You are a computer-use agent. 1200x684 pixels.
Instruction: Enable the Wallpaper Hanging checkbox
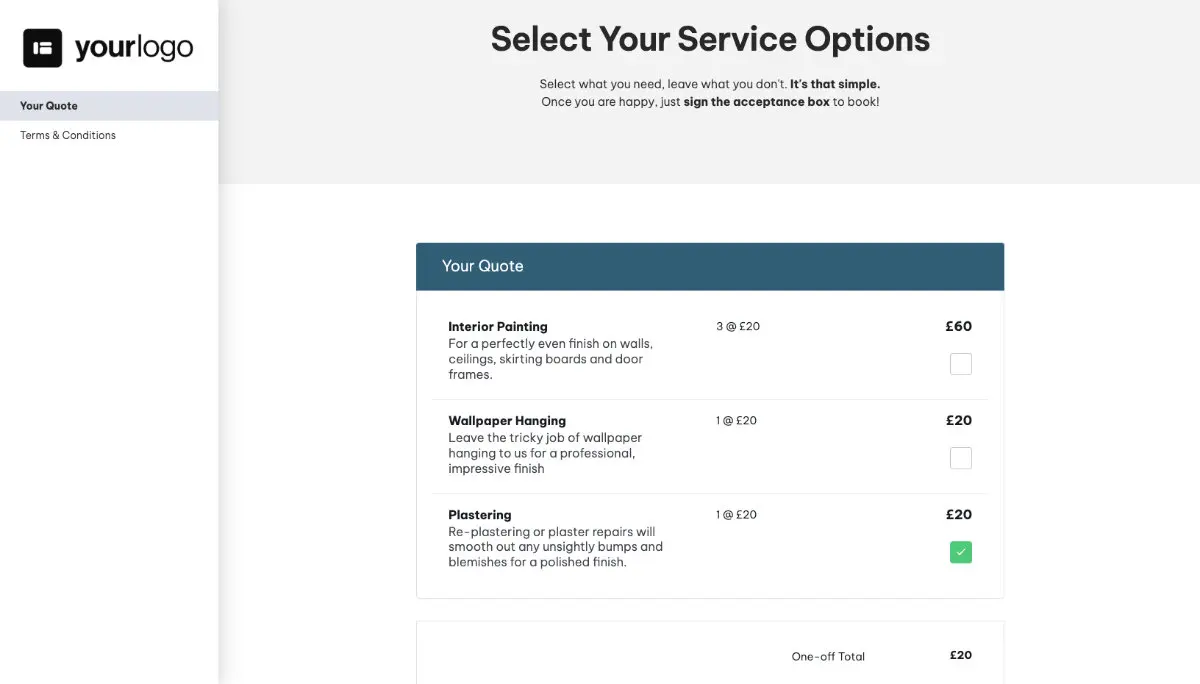[x=960, y=457]
